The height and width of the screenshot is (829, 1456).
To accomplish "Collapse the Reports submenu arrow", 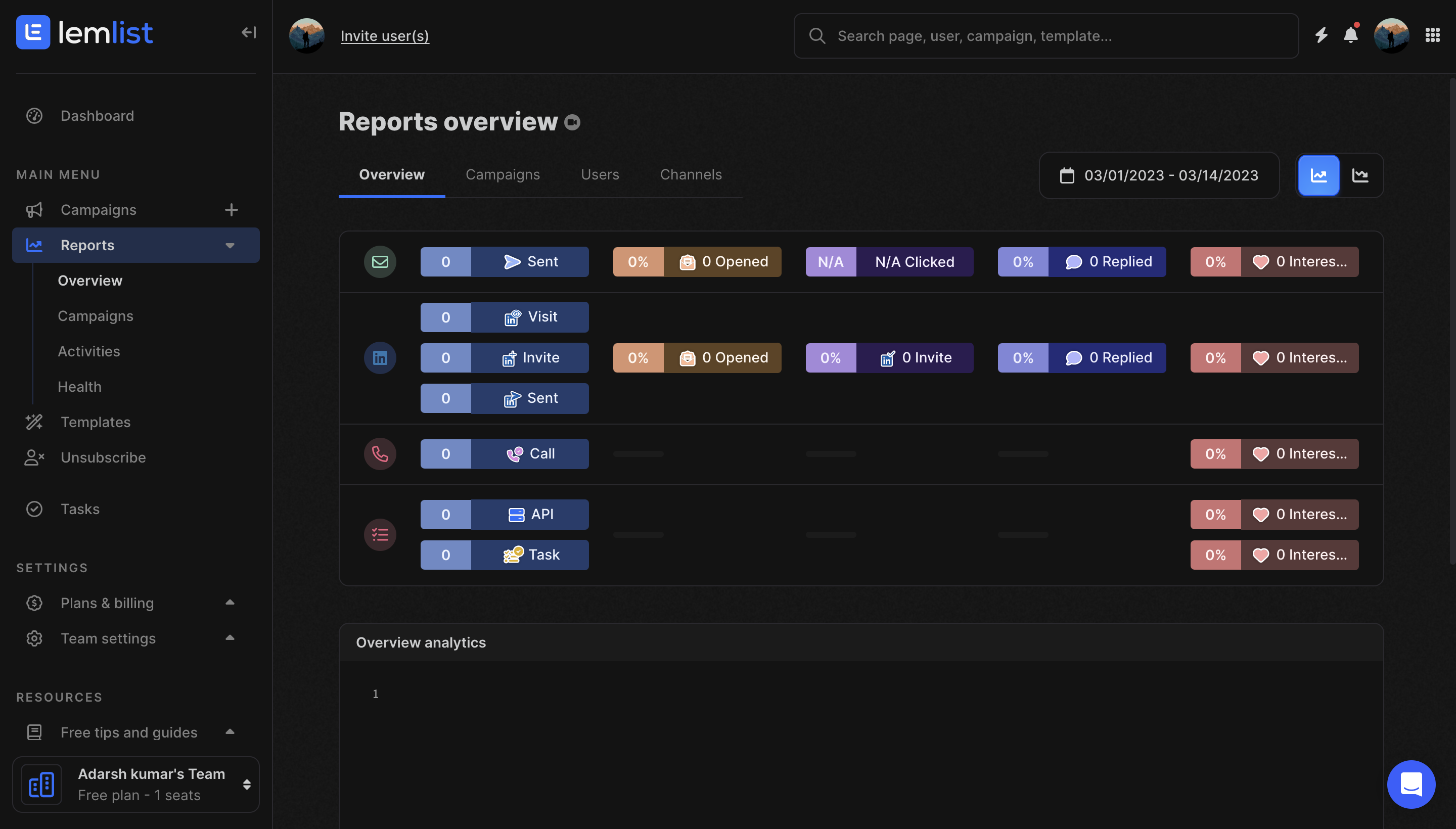I will [x=230, y=245].
